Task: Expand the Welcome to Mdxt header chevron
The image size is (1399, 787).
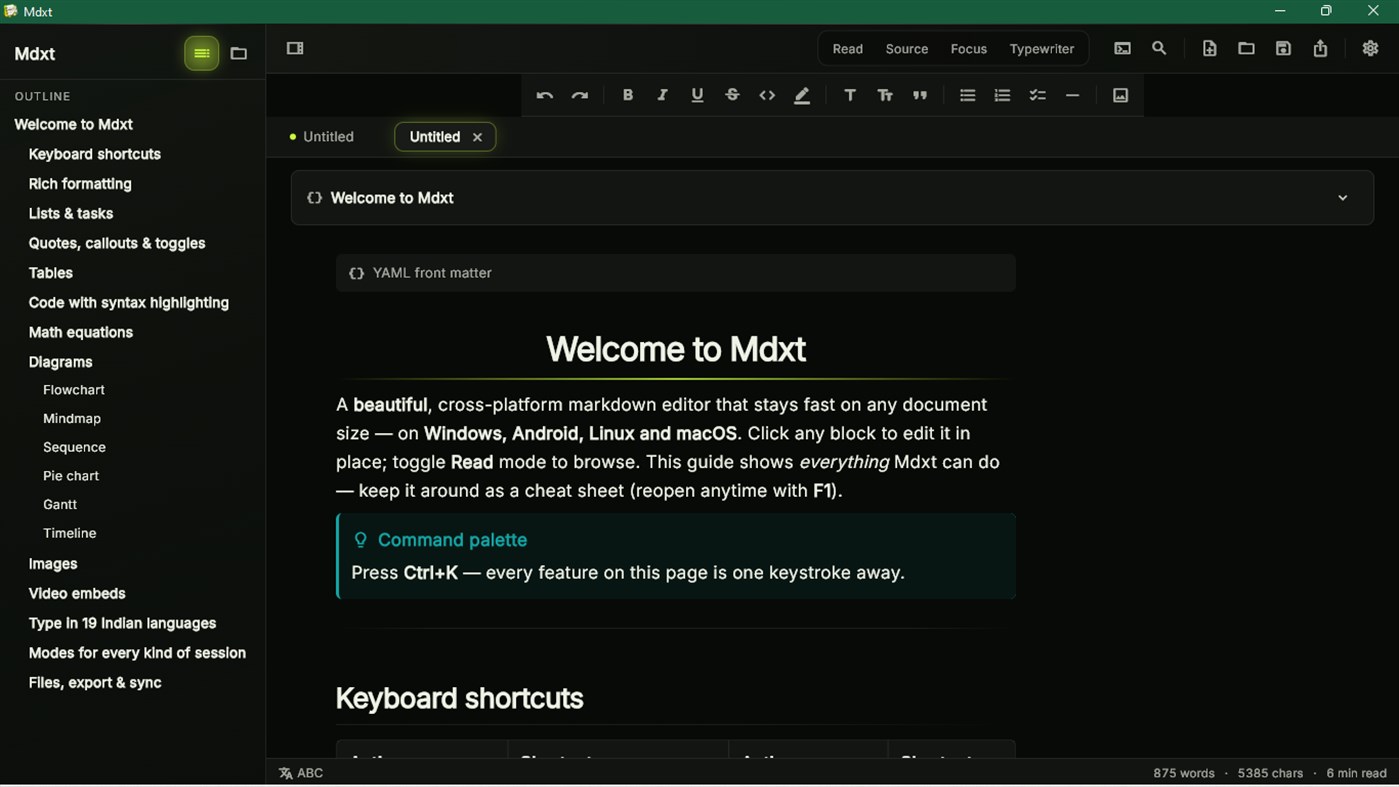Action: pos(1343,198)
